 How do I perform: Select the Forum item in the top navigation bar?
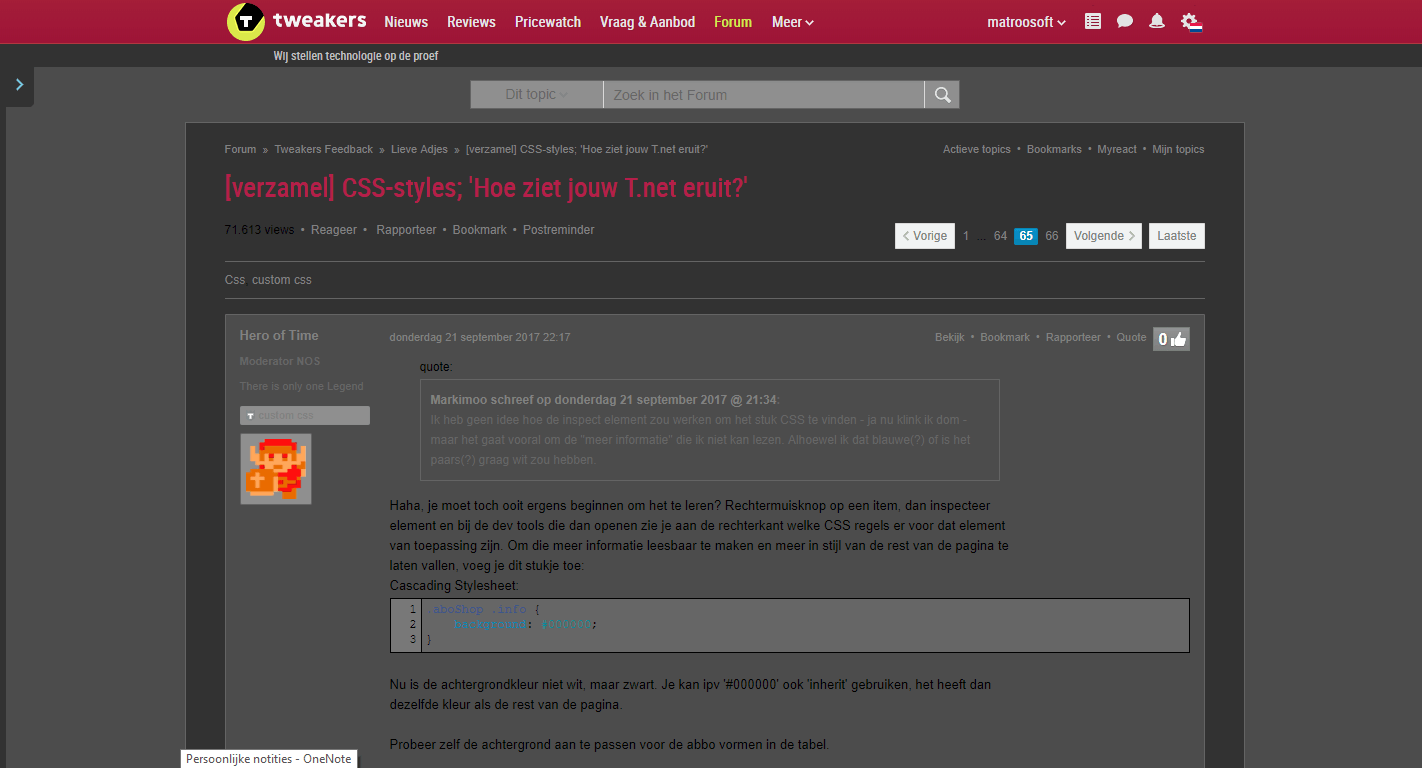click(x=733, y=22)
